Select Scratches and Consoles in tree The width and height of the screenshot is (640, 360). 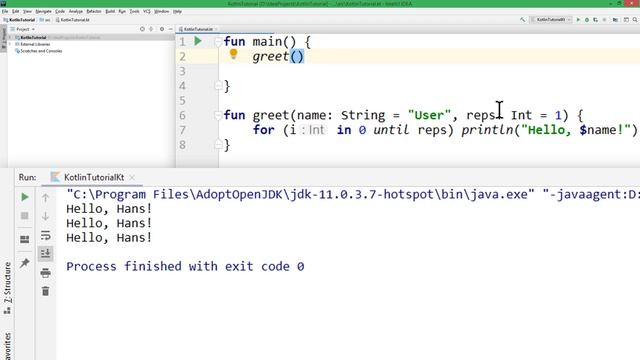click(38, 51)
